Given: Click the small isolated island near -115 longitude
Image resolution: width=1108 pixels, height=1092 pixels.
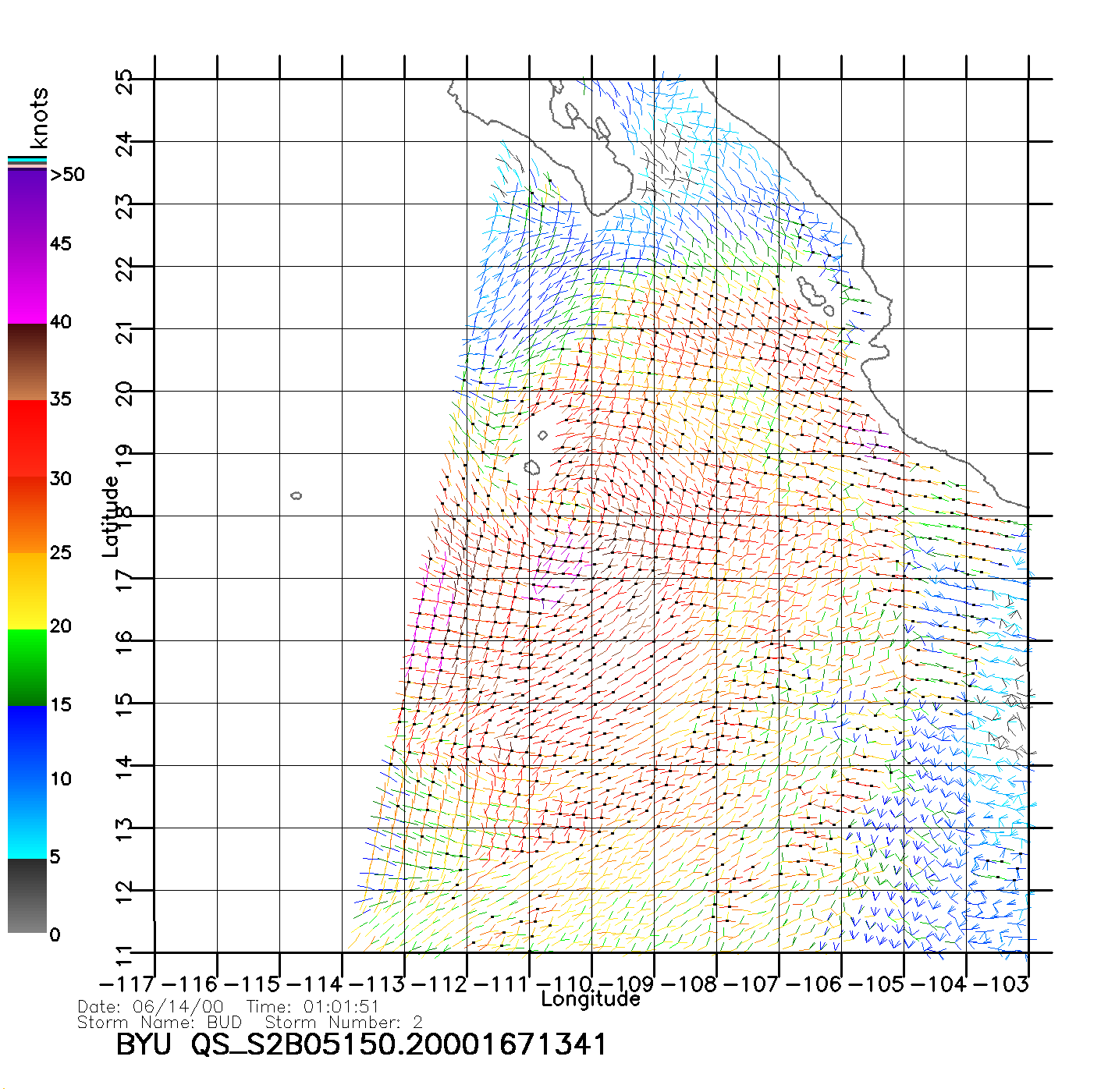Looking at the screenshot, I should pyautogui.click(x=296, y=495).
